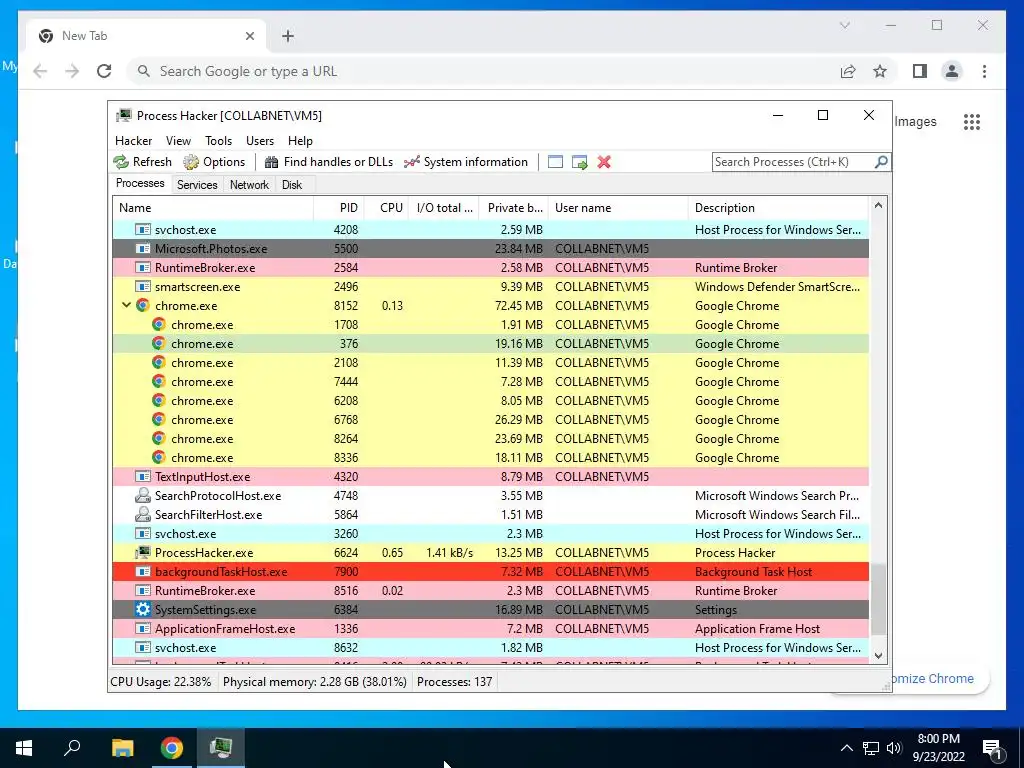Select chrome.exe with PID 376

(x=491, y=344)
